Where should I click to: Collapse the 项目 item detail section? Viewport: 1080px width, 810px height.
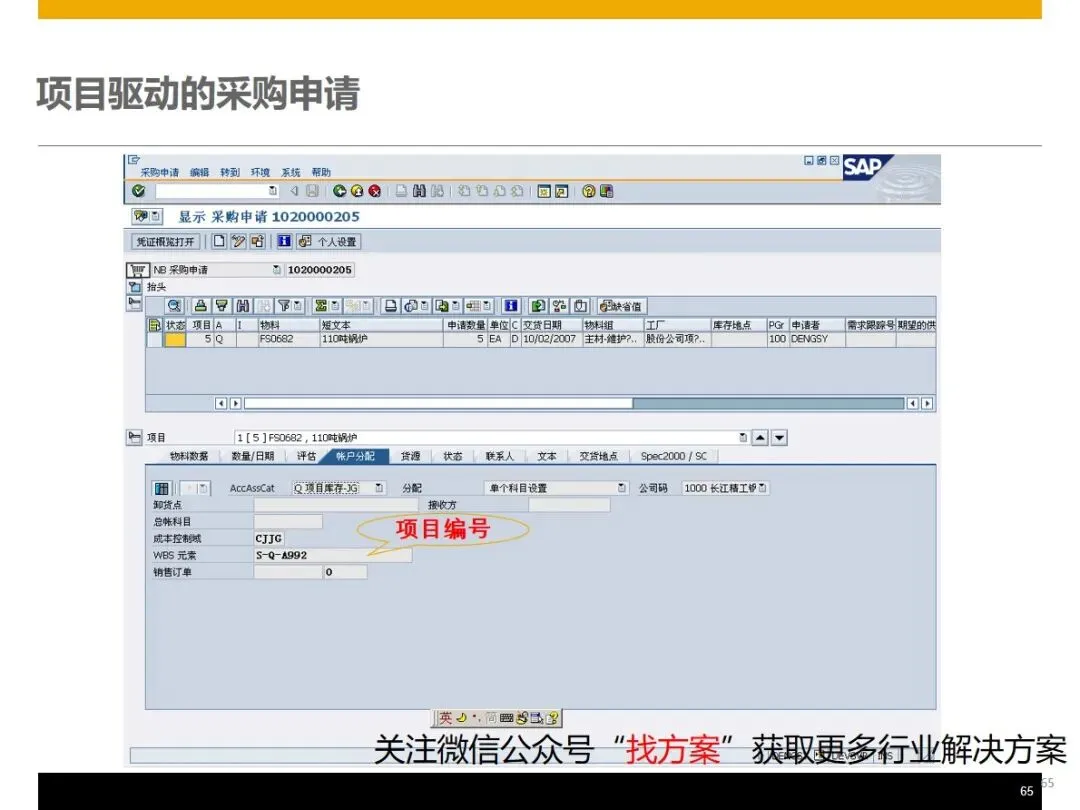coord(134,437)
